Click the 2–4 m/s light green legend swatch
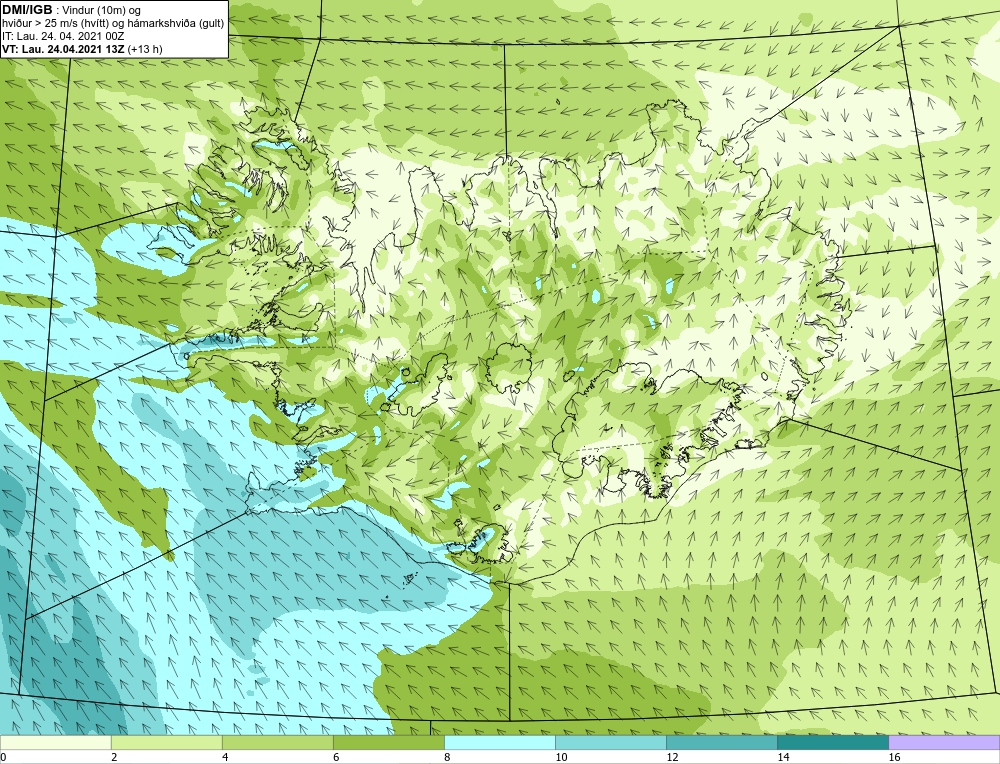The width and height of the screenshot is (1000, 764). (x=167, y=742)
